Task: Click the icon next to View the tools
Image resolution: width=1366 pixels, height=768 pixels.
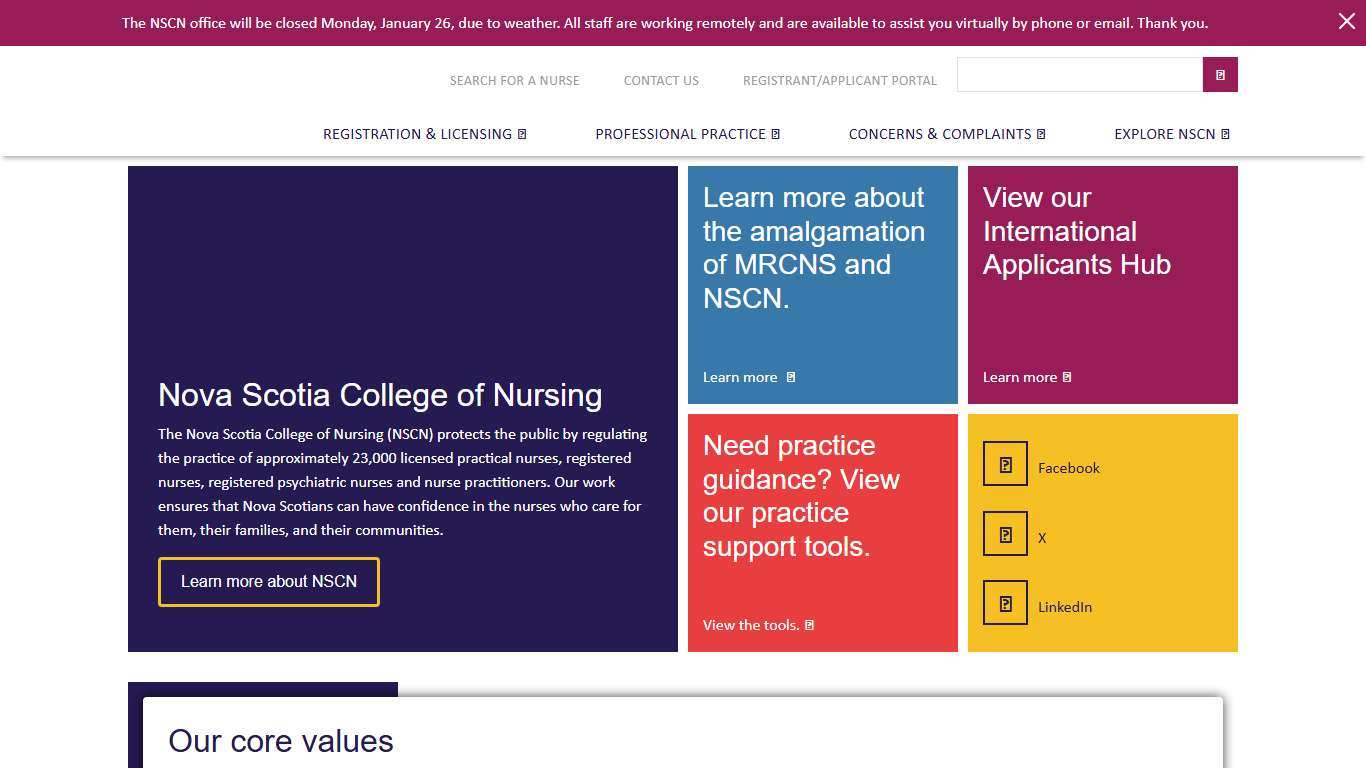Action: (x=808, y=624)
